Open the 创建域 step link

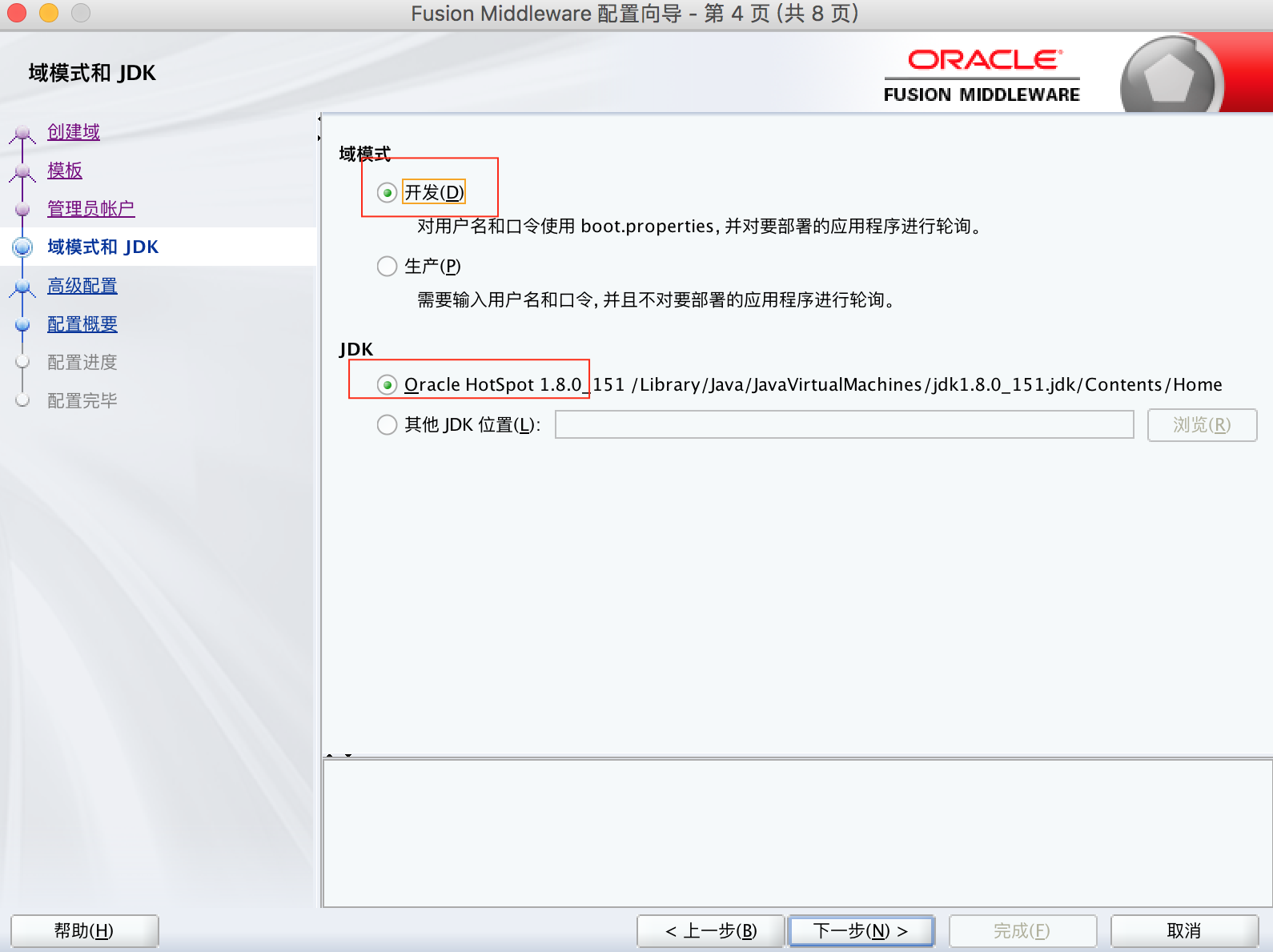(x=74, y=132)
